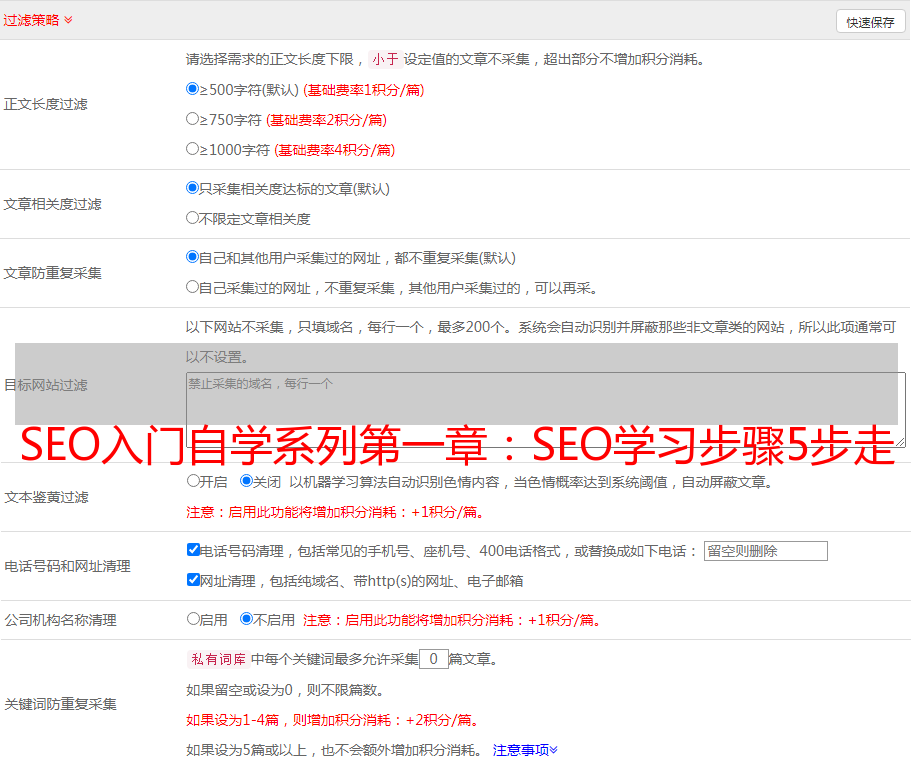Toggle the 电话号码清理 checkbox
Screen dimensions: 912x768
tap(193, 550)
